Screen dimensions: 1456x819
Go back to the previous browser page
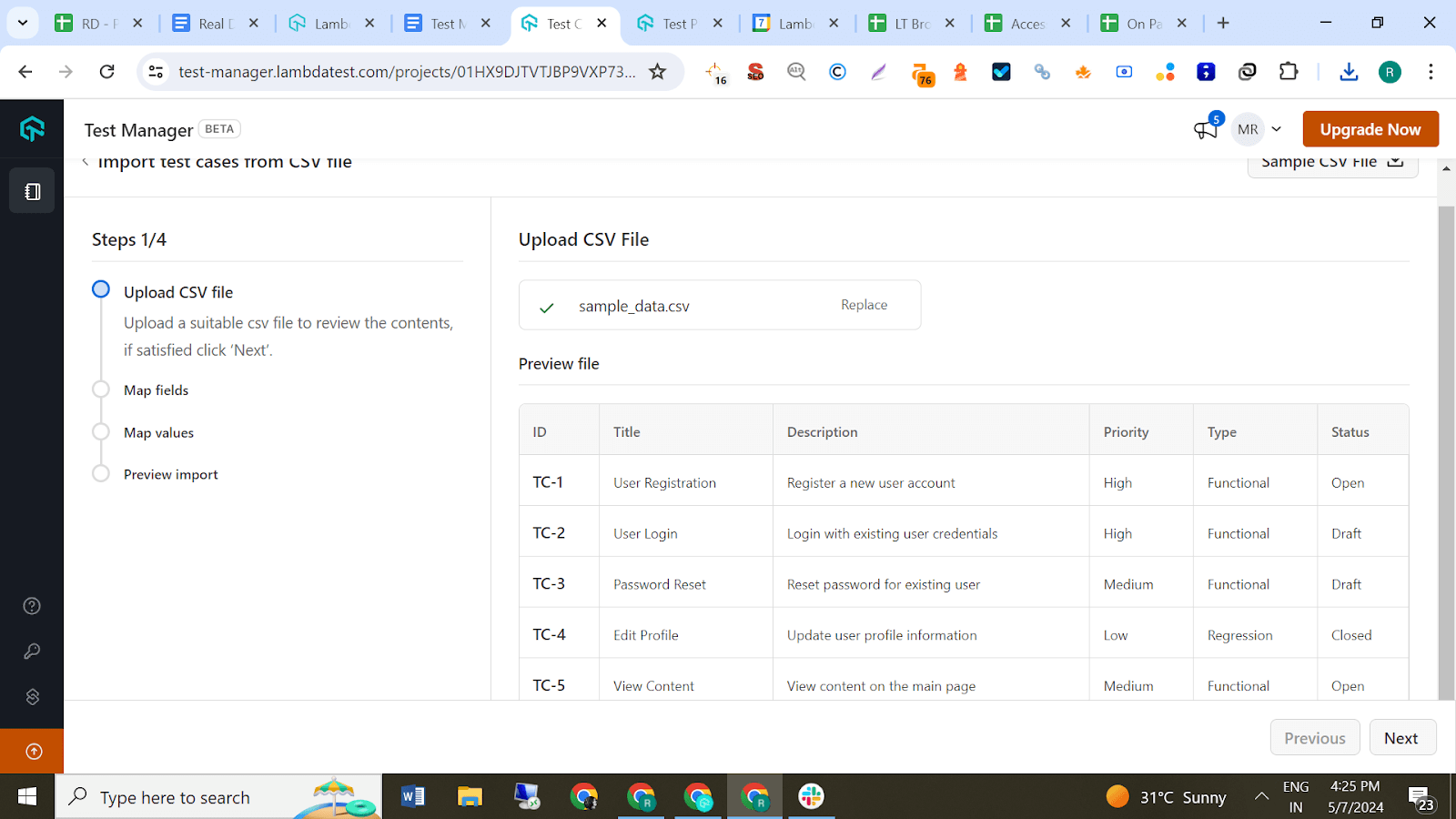coord(25,71)
